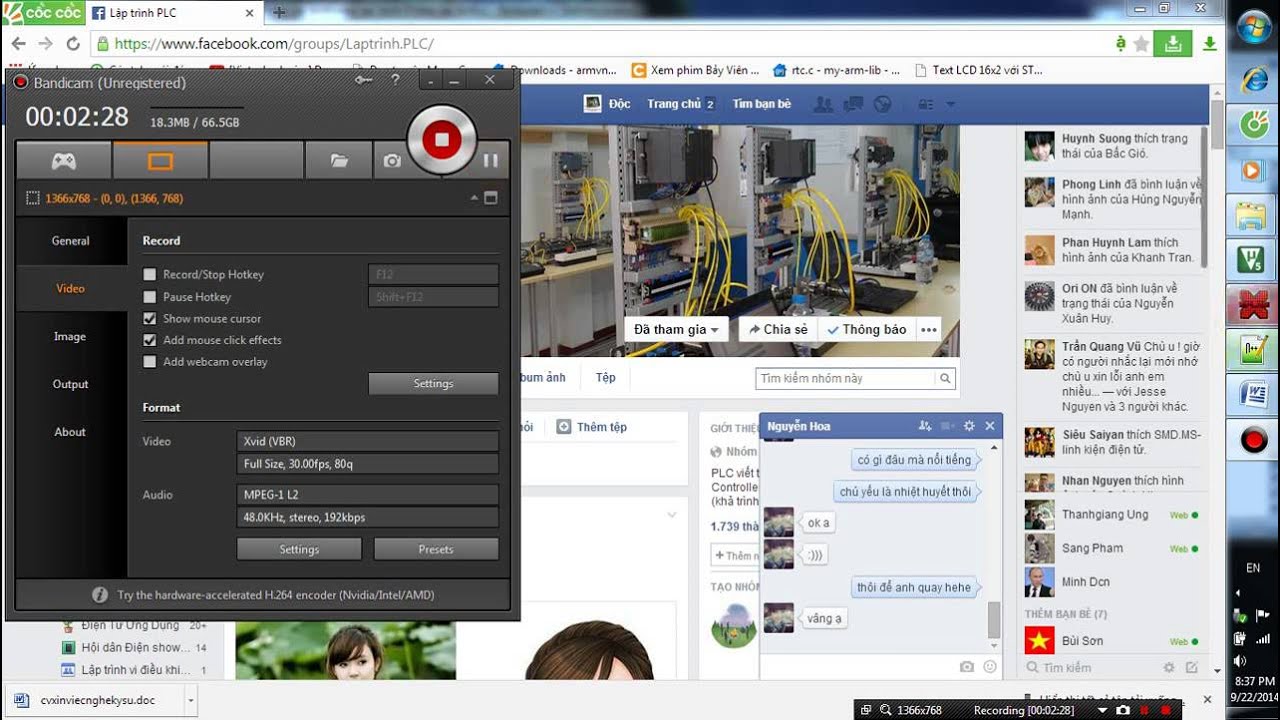Open Facebook friend requests icon
The image size is (1280, 720).
pyautogui.click(x=824, y=104)
